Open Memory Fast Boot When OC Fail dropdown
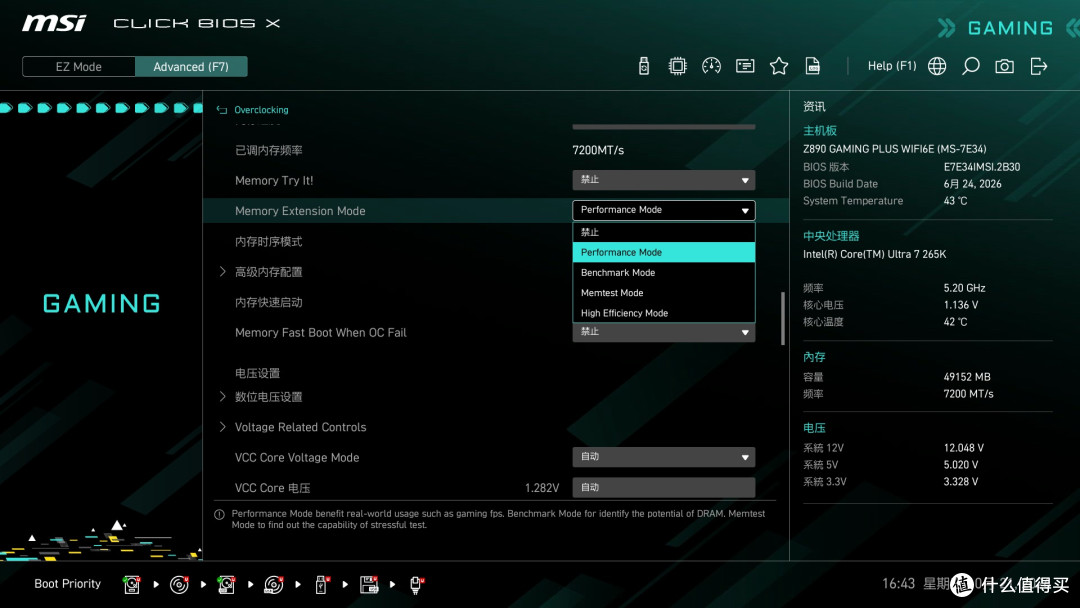The image size is (1080, 608). point(663,332)
